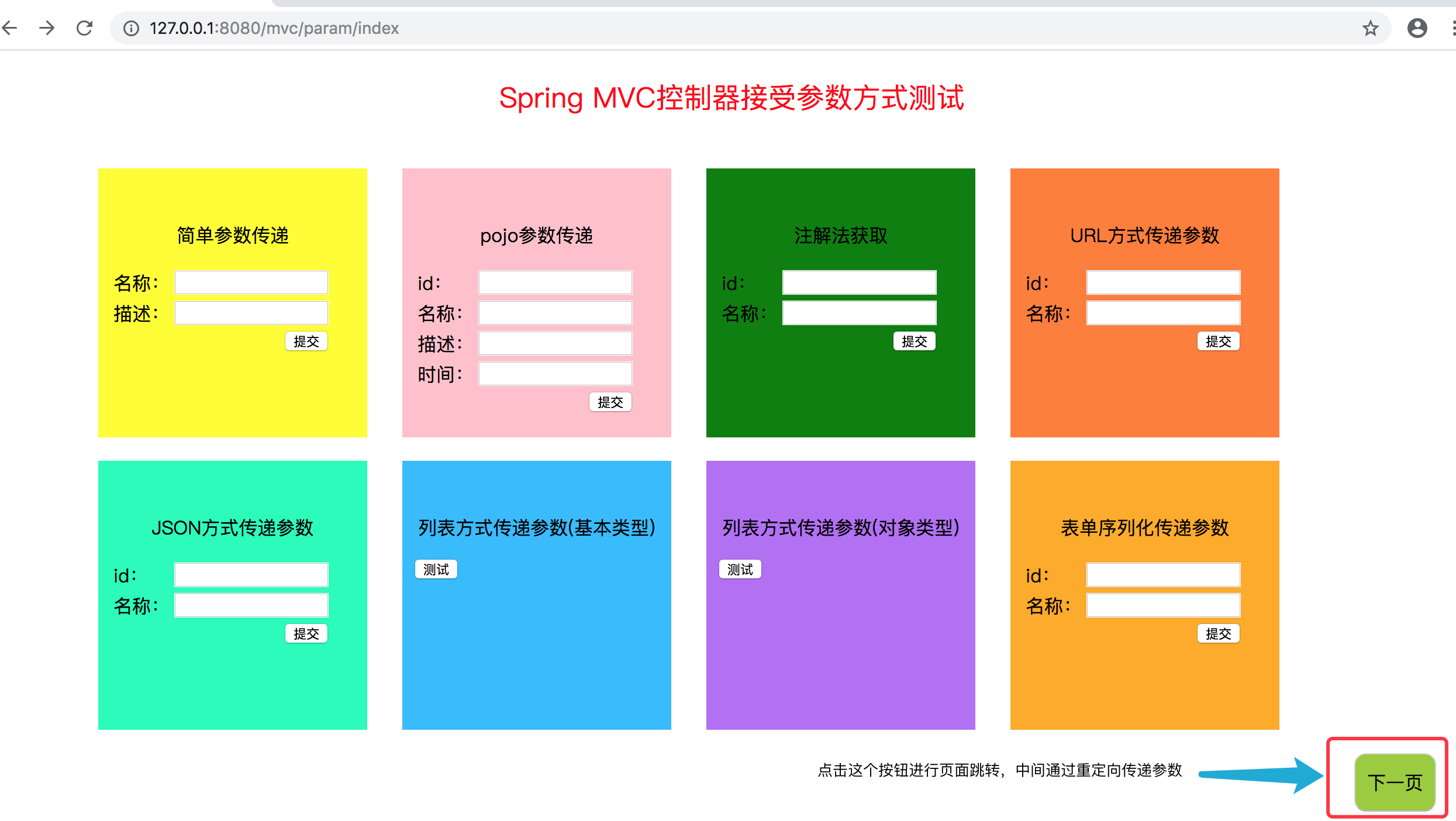Click the 名称 field in JSON方式传递参数
This screenshot has width=1456, height=821.
click(x=251, y=605)
